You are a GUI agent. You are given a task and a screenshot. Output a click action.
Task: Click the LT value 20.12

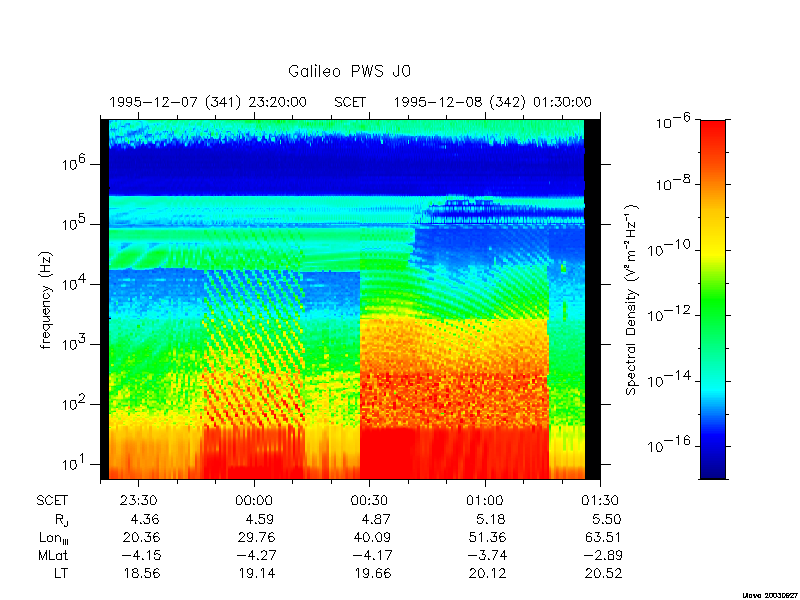488,573
